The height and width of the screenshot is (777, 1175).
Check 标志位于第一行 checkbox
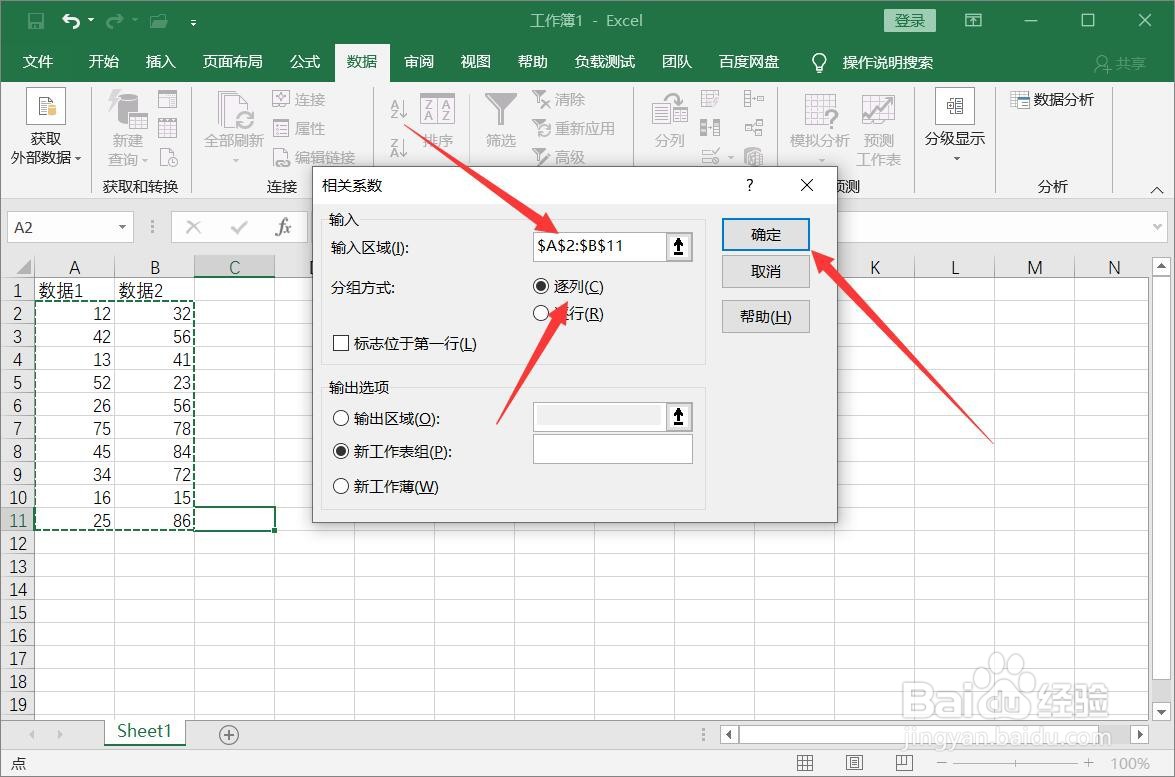341,343
